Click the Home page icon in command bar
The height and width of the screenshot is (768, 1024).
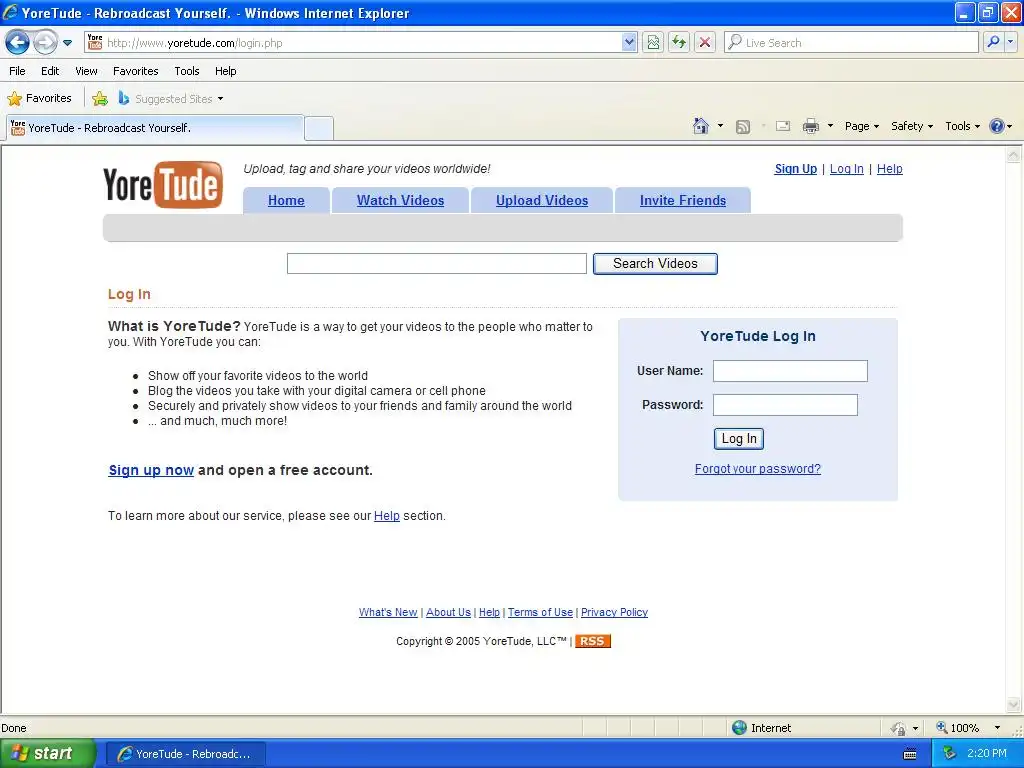coord(701,126)
